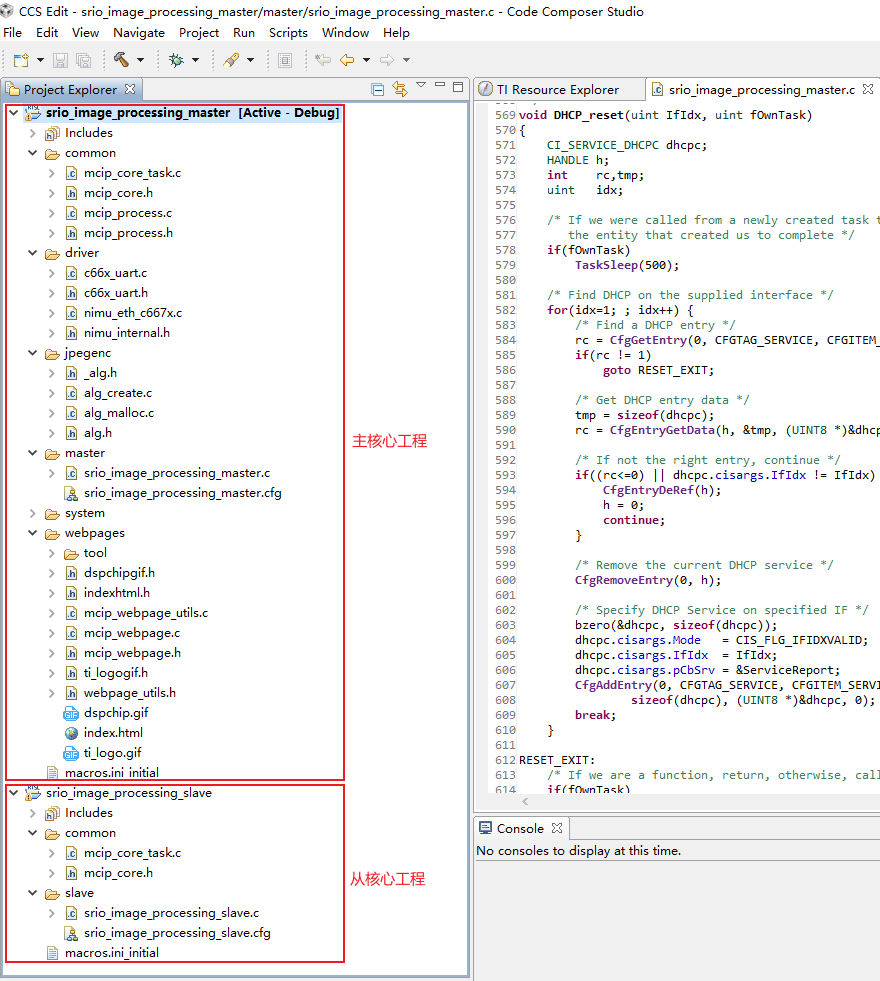Screen dimensions: 880x981
Task: Select mcip_webpage_utils.c in webpages
Action: click(146, 613)
